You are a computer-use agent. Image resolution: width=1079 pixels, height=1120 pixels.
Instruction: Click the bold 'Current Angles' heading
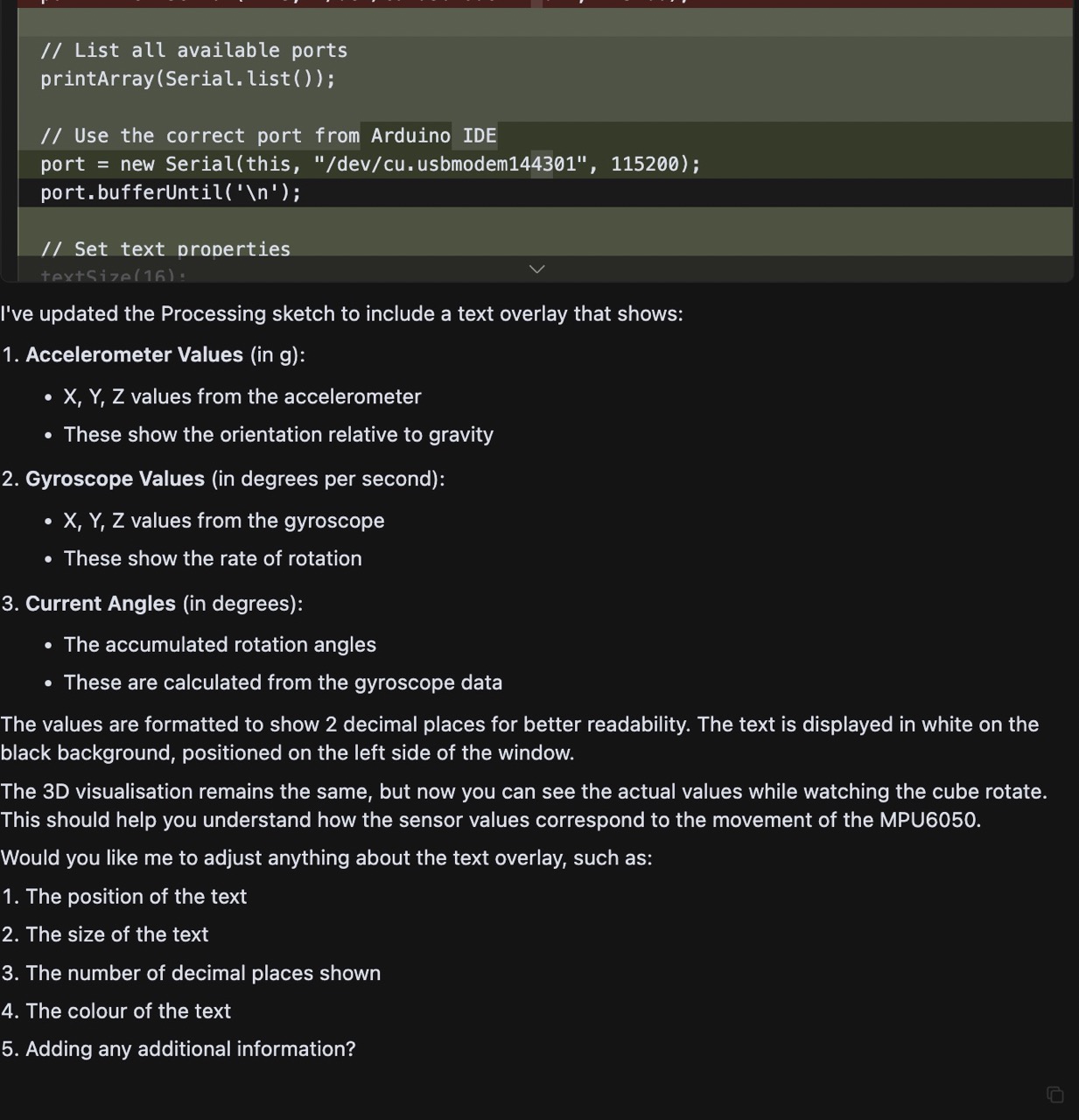click(101, 603)
